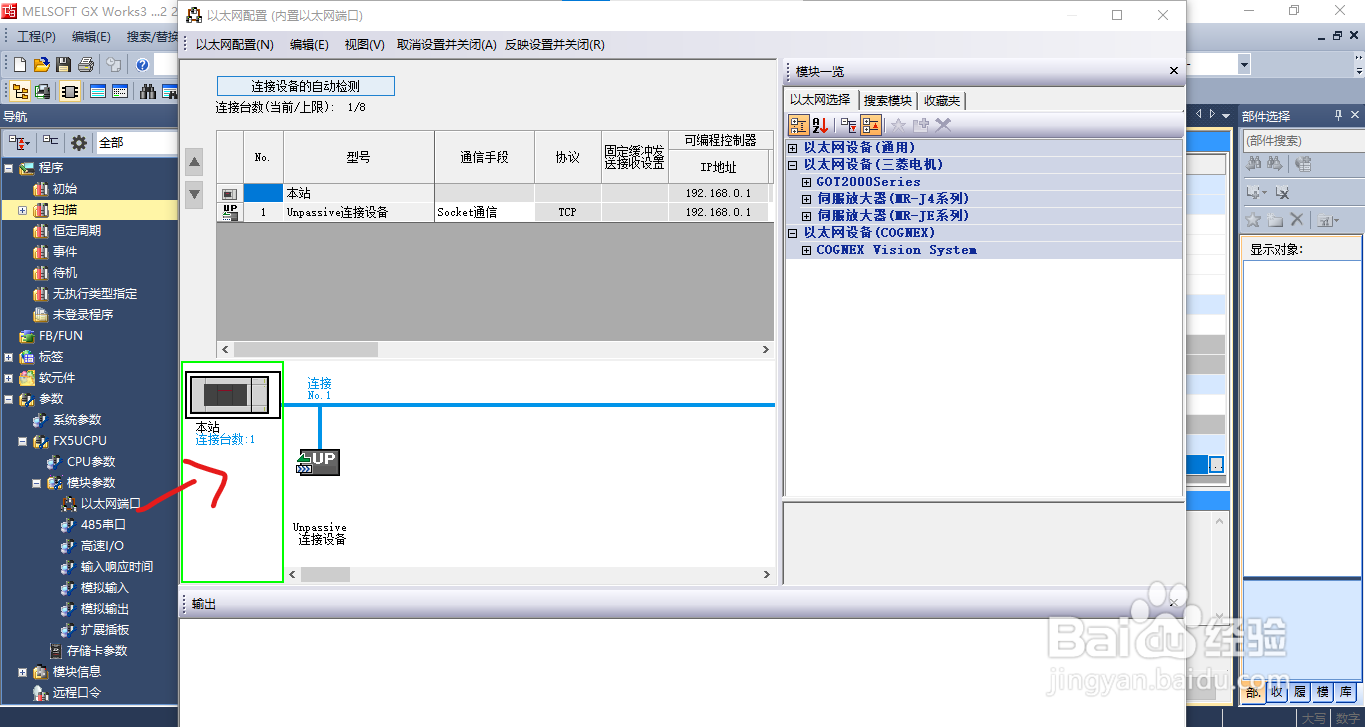Create a new project file
The image size is (1365, 727).
click(x=21, y=64)
